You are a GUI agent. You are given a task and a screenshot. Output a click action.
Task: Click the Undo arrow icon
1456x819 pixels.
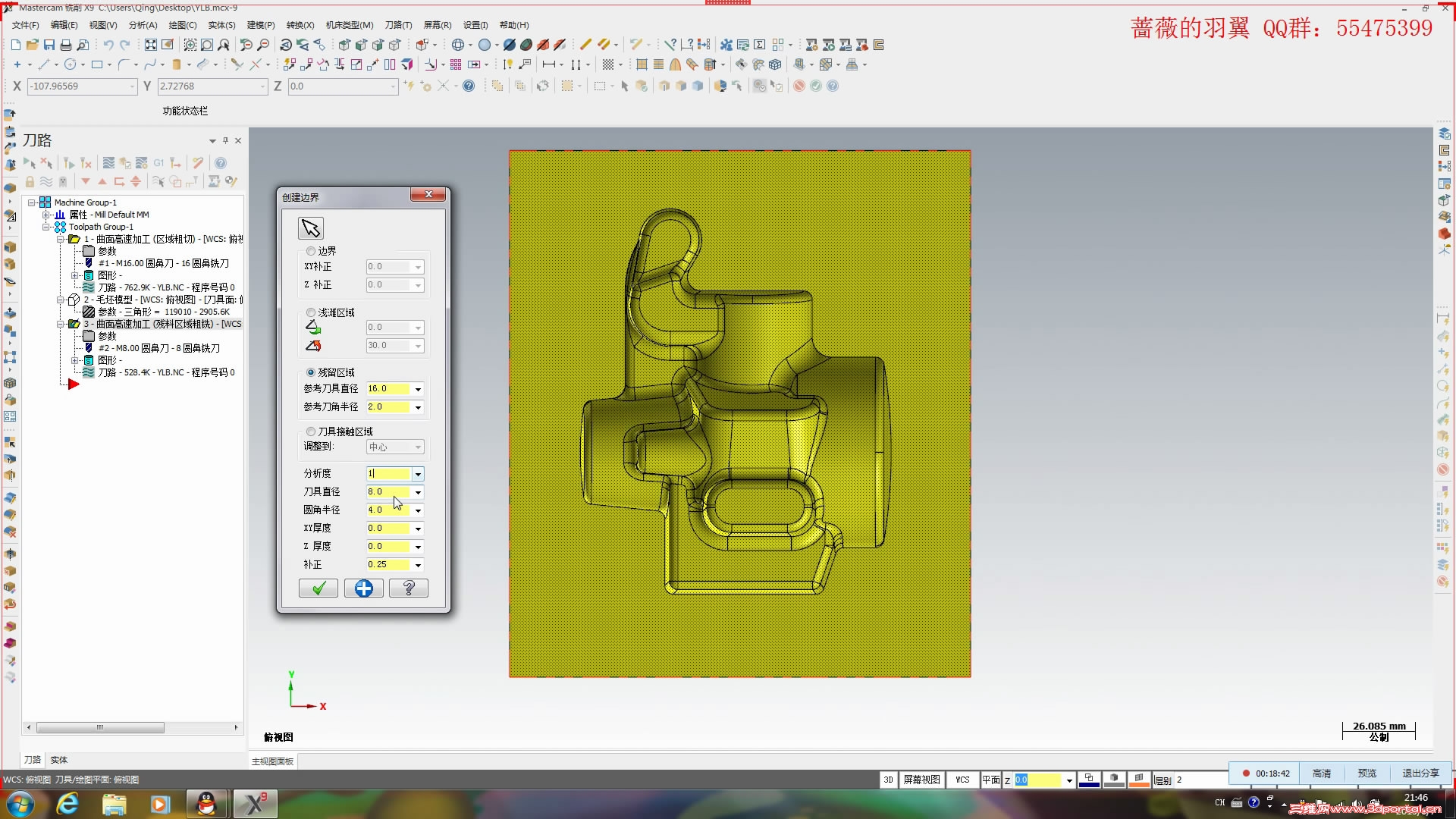108,45
